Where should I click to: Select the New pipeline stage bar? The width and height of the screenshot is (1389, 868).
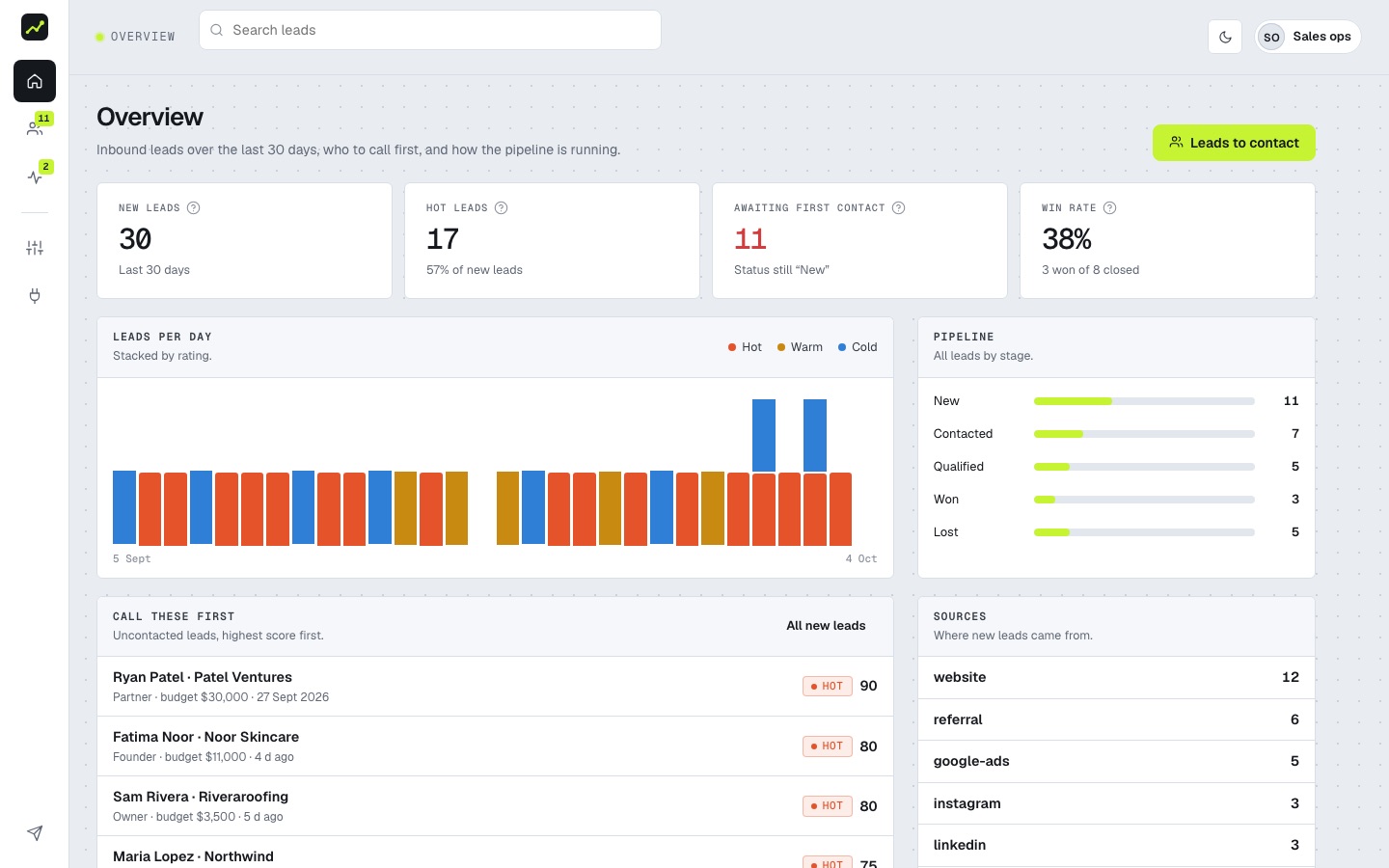pyautogui.click(x=1144, y=401)
